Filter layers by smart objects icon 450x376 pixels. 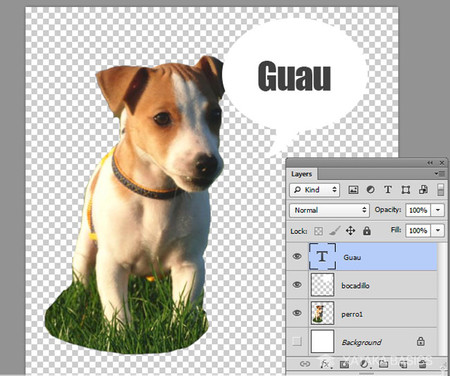point(423,190)
